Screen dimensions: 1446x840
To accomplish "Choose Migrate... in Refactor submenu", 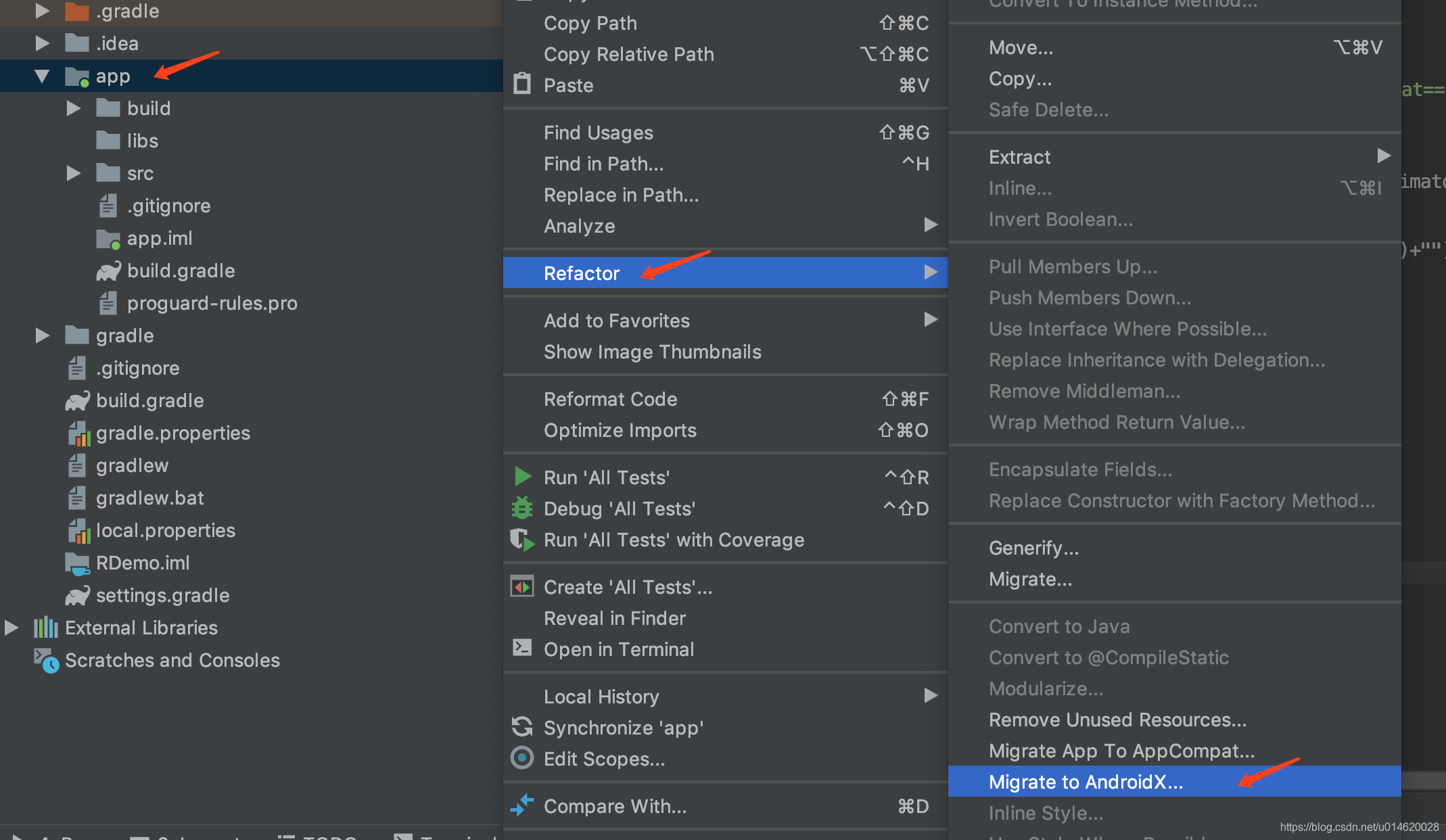I will (x=1174, y=579).
